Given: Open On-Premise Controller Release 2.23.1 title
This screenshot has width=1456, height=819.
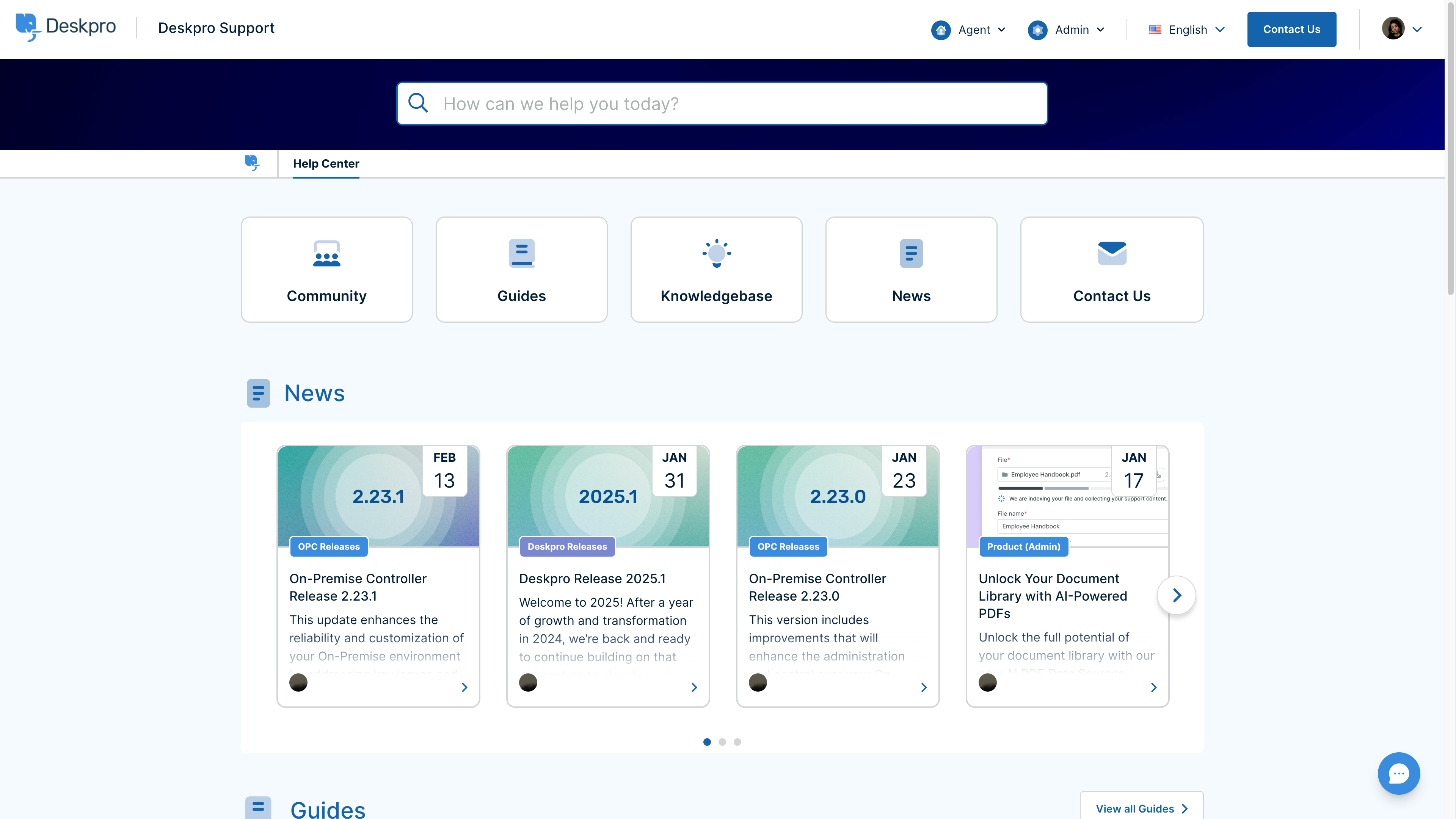Looking at the screenshot, I should click(x=358, y=587).
